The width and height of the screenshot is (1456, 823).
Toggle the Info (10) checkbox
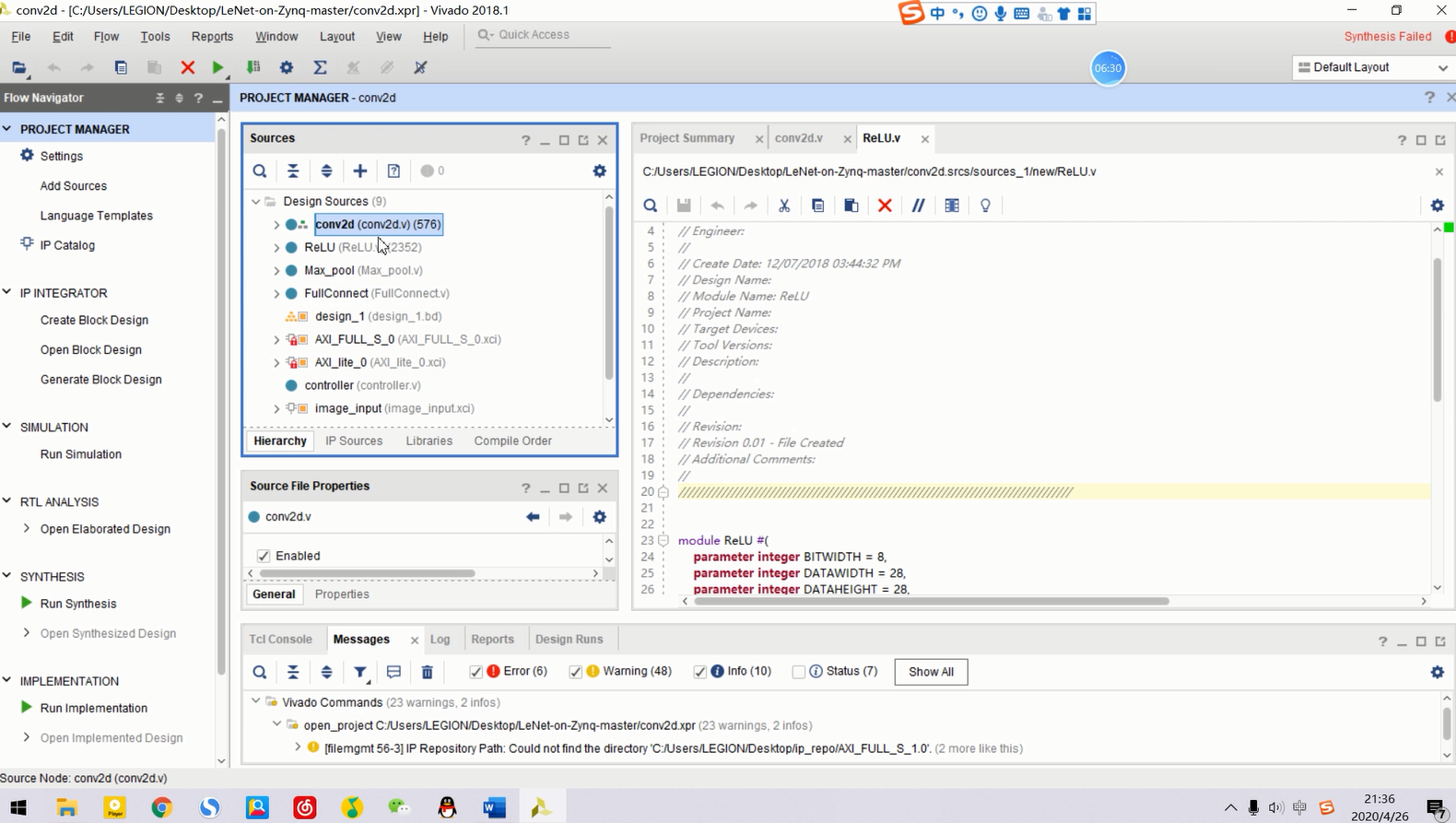click(699, 672)
